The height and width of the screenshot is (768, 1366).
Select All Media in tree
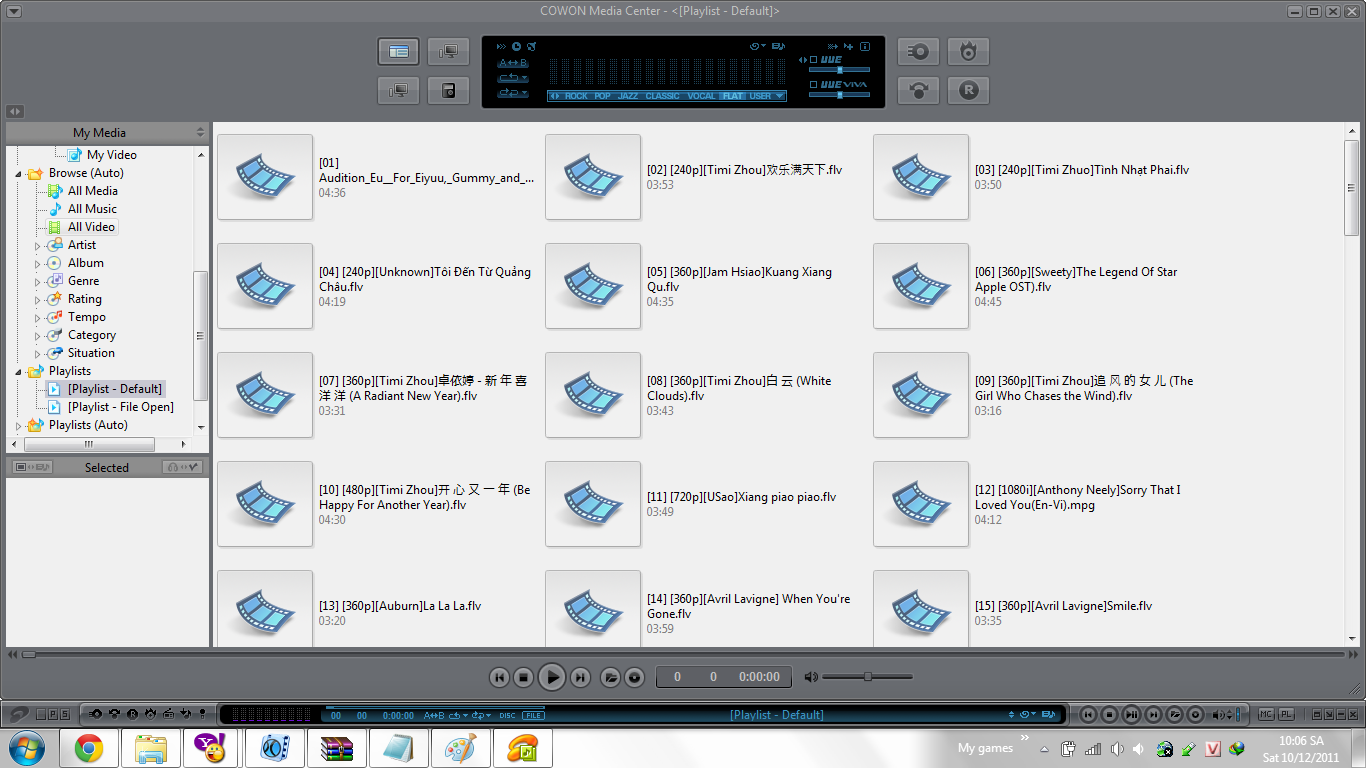[x=92, y=191]
